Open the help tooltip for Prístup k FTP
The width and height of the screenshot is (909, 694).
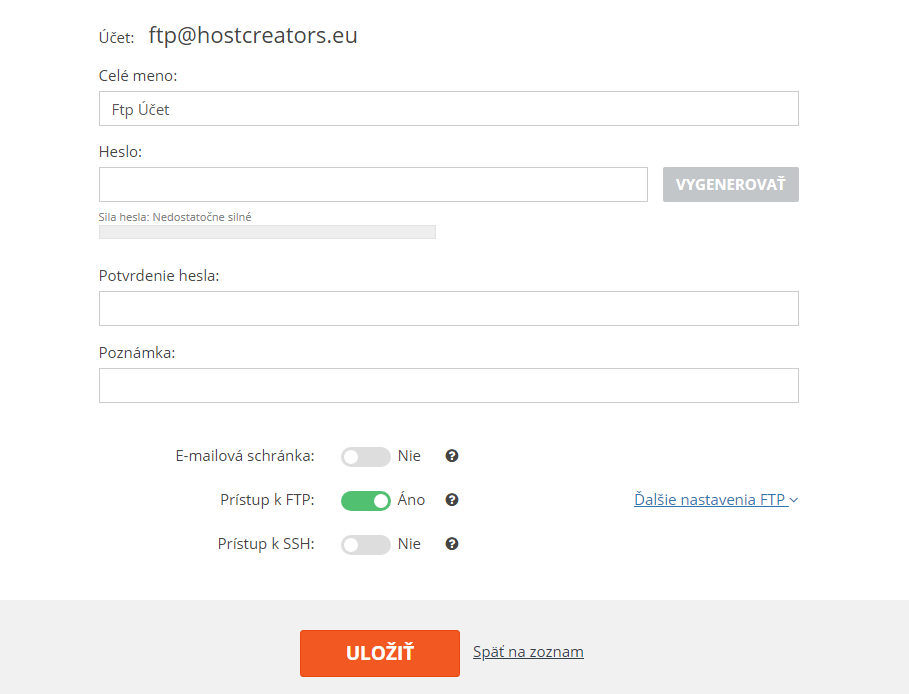pos(452,500)
